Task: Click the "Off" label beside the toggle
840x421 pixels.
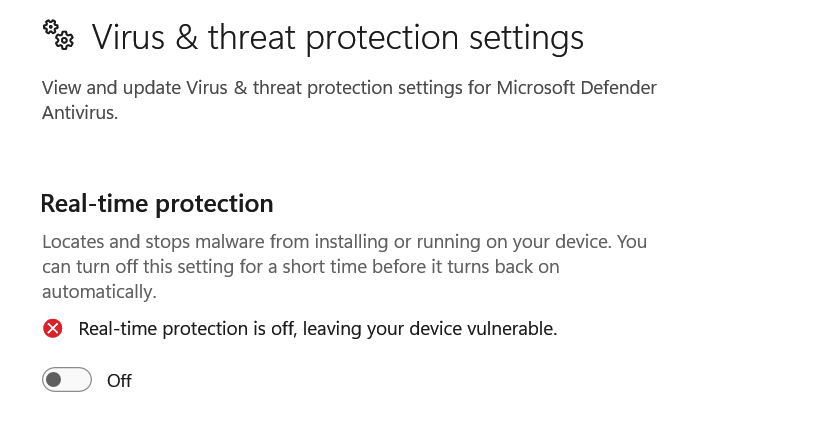Action: point(119,381)
